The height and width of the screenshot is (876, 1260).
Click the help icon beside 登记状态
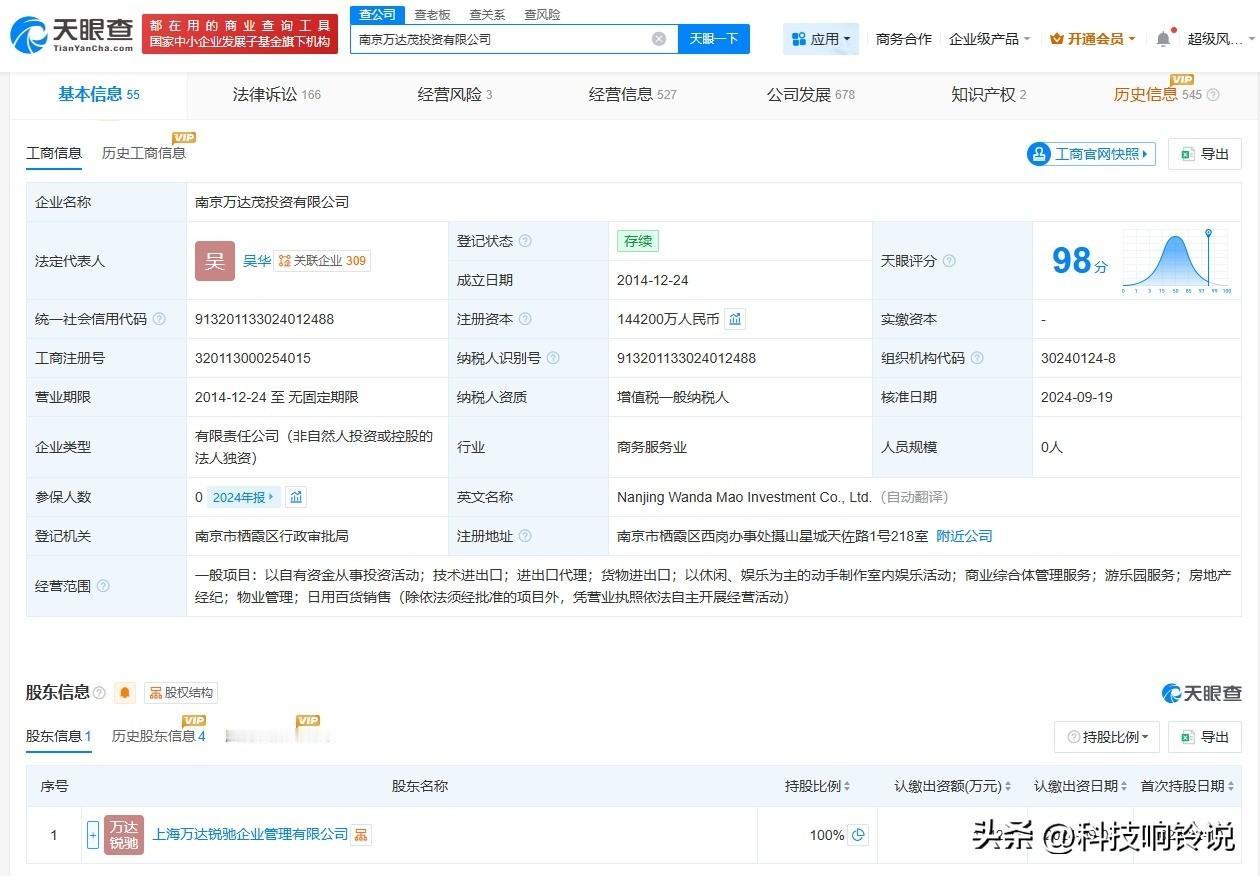click(525, 241)
